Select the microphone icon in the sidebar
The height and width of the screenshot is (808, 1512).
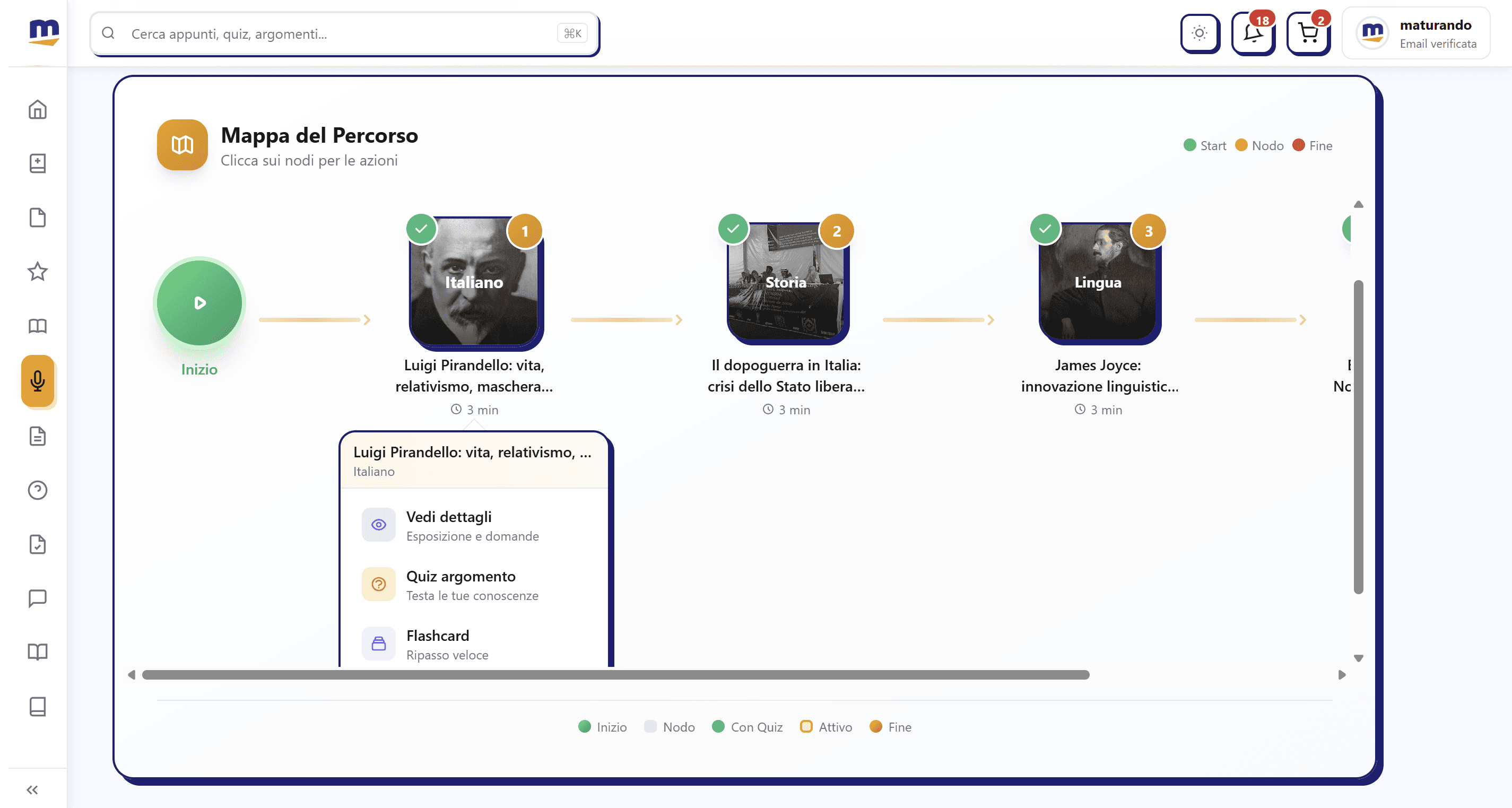tap(38, 381)
